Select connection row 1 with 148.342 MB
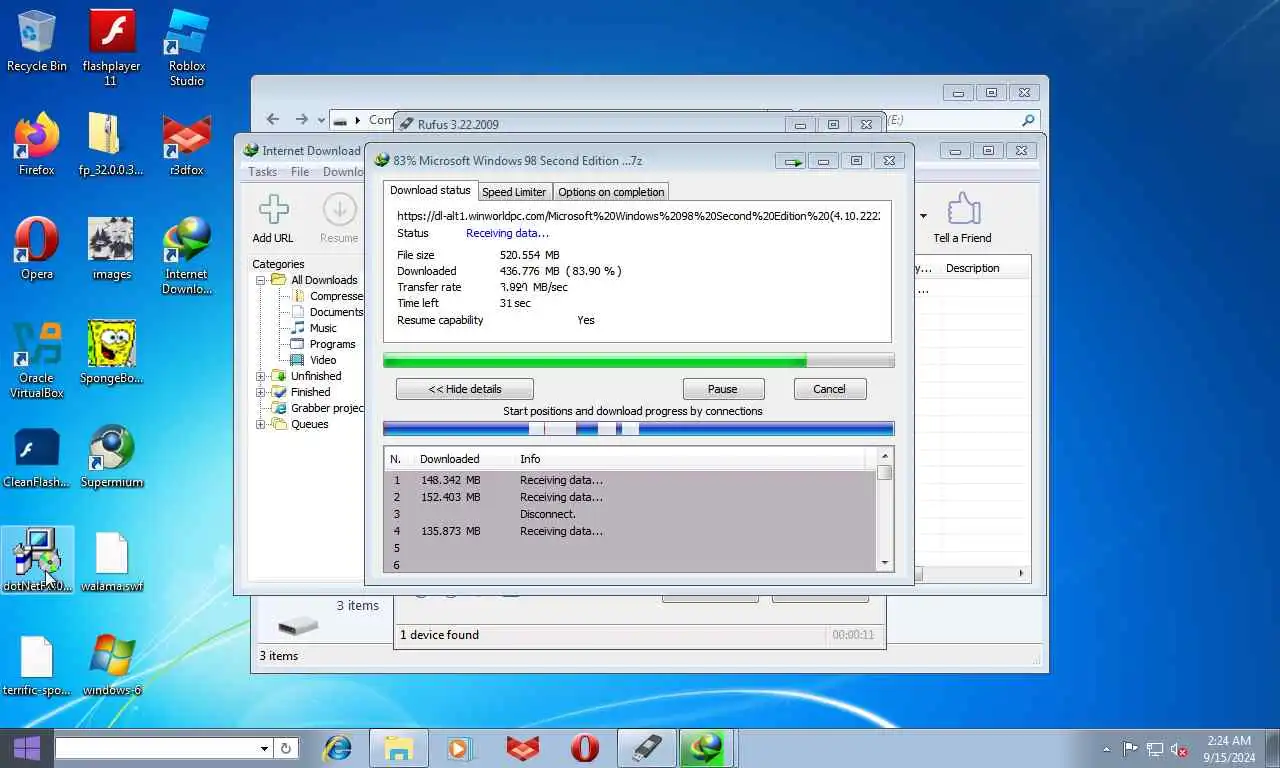The height and width of the screenshot is (768, 1280). coord(631,480)
